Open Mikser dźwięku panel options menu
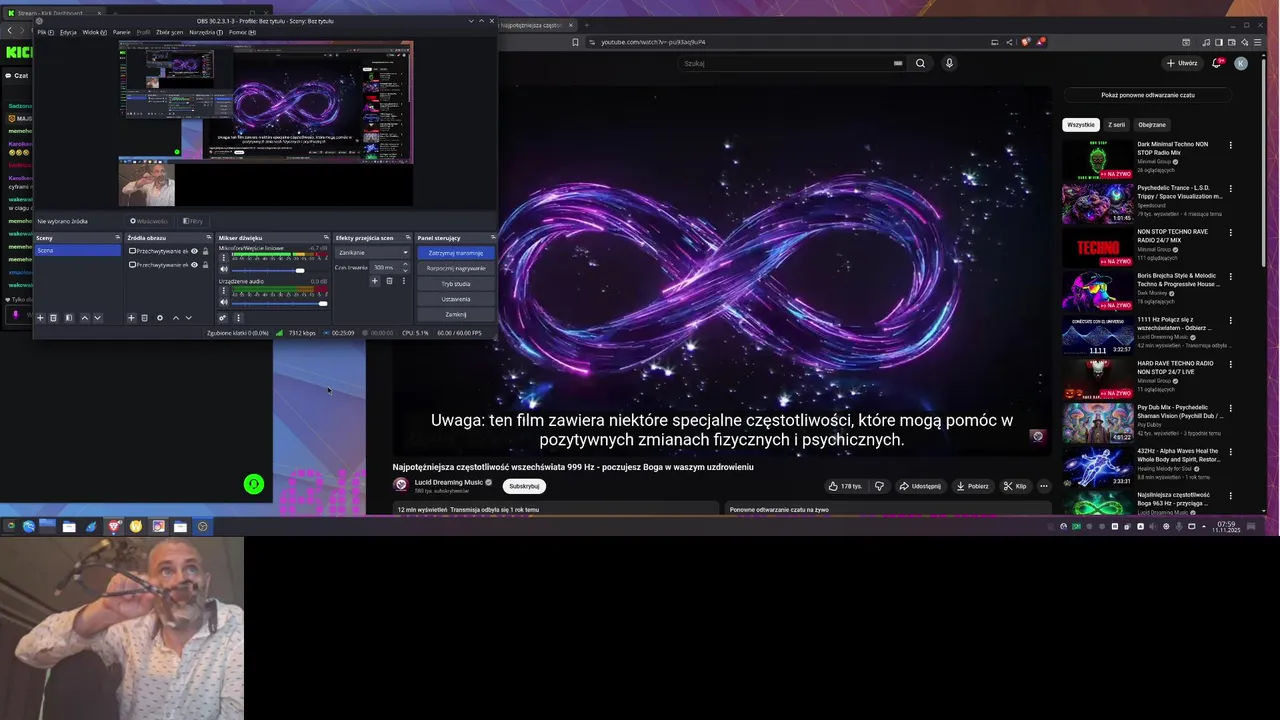Viewport: 1280px width, 720px height. (237, 318)
